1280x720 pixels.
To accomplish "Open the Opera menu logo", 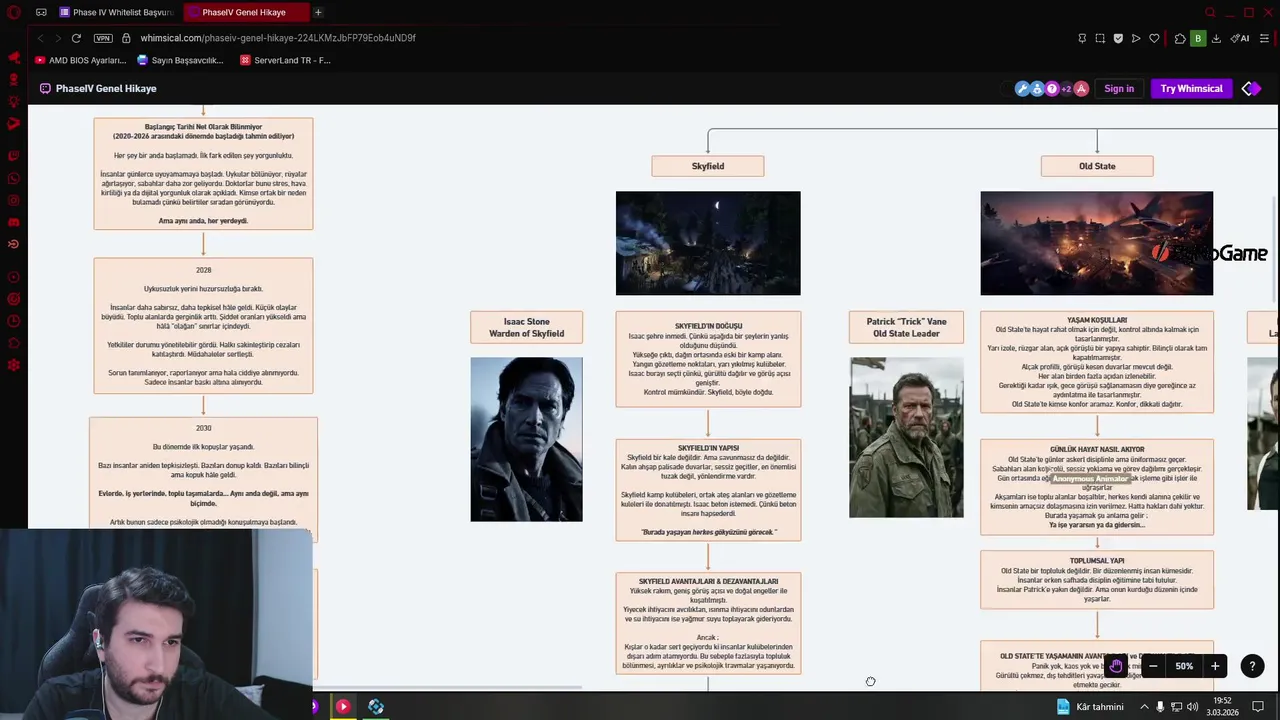I will [x=13, y=12].
